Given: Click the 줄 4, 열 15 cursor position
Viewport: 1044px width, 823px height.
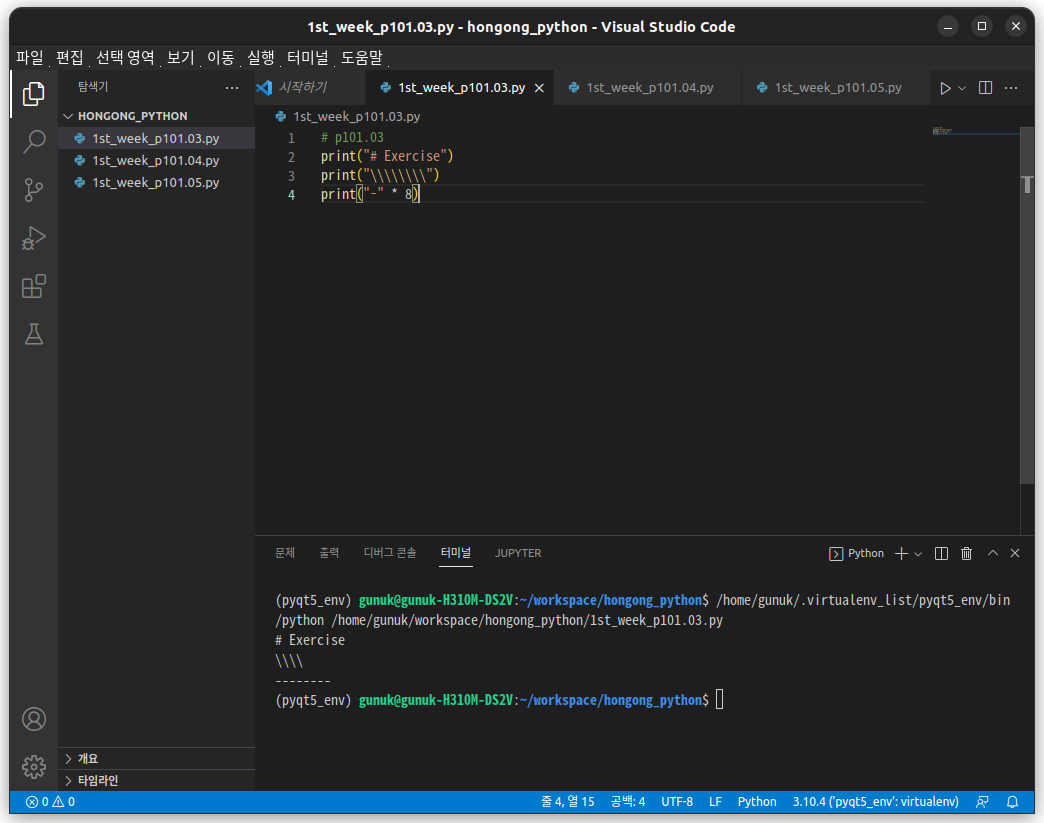Looking at the screenshot, I should [x=568, y=802].
